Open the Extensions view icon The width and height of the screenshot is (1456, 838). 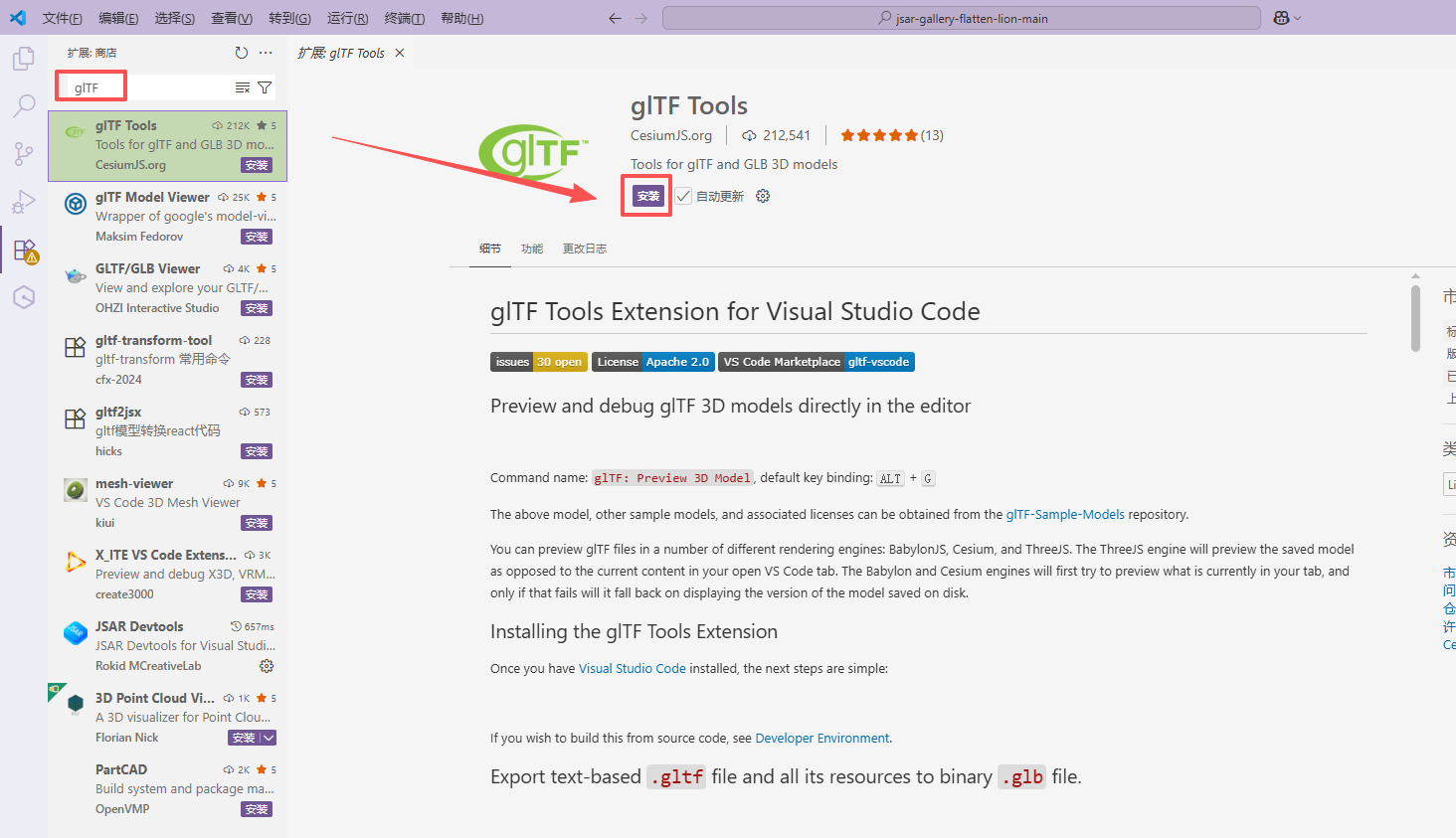pyautogui.click(x=24, y=250)
